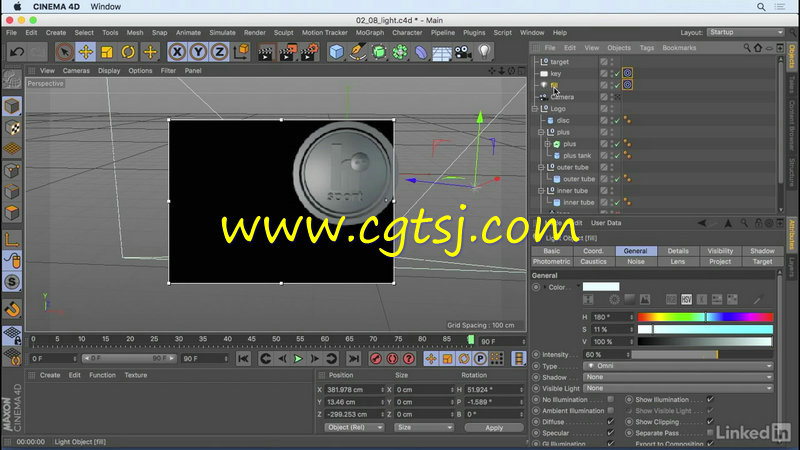
Task: Open the array modeling objects icon
Action: (401, 52)
